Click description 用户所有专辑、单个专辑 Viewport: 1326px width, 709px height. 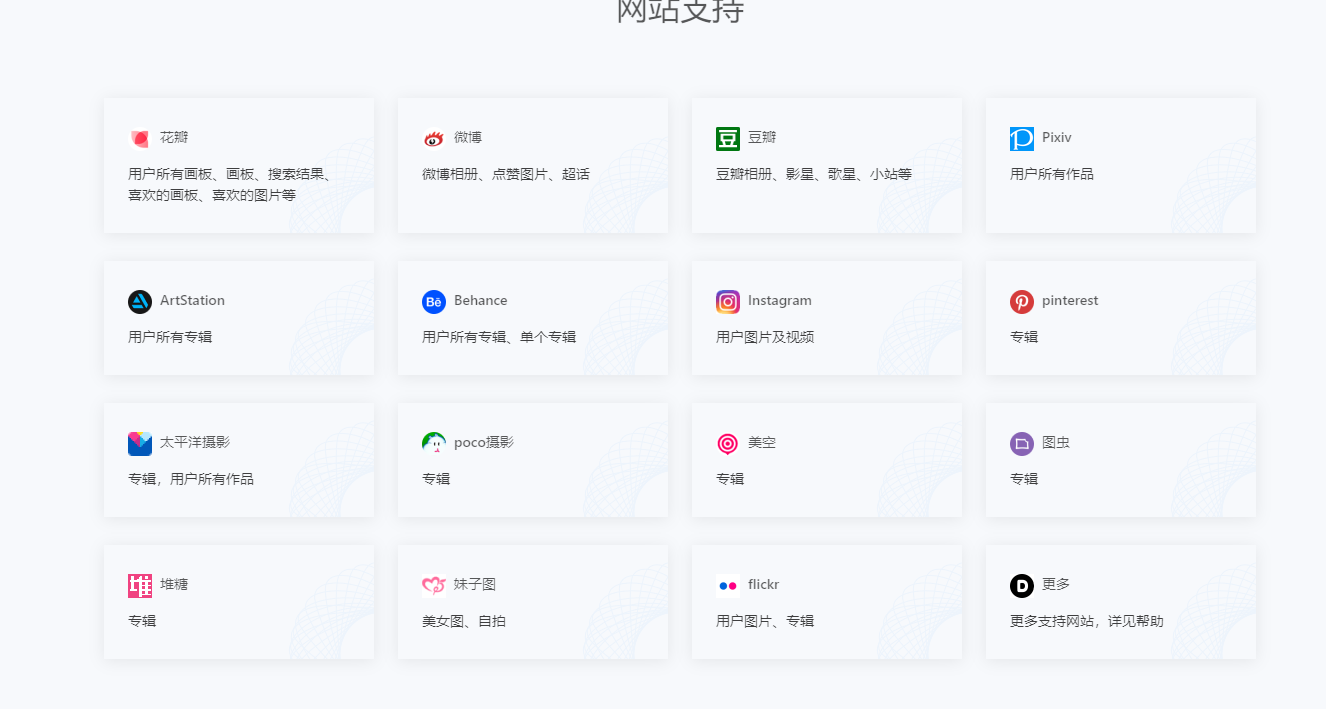[499, 337]
